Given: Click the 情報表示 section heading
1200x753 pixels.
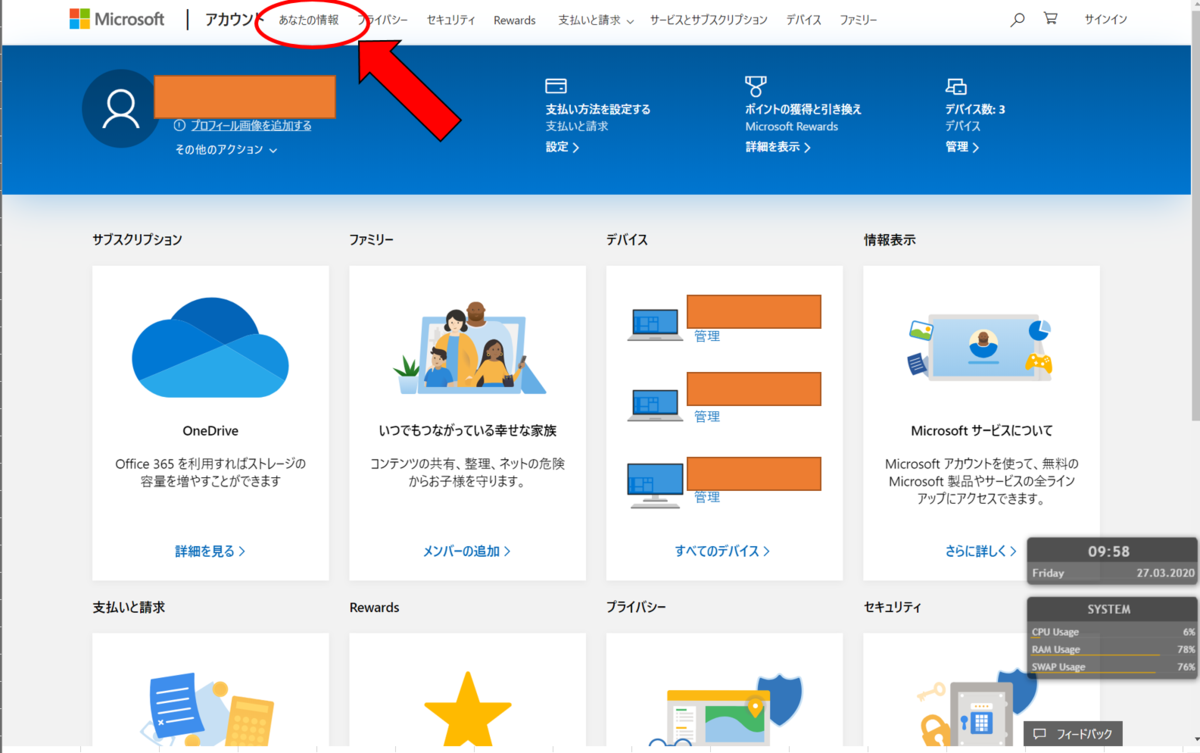Looking at the screenshot, I should [890, 240].
